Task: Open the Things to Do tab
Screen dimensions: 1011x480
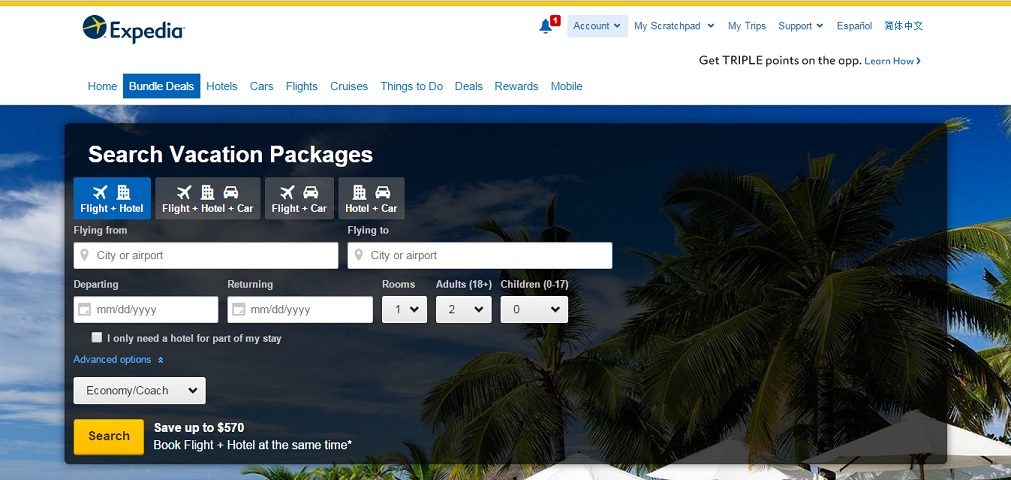Action: [x=411, y=86]
